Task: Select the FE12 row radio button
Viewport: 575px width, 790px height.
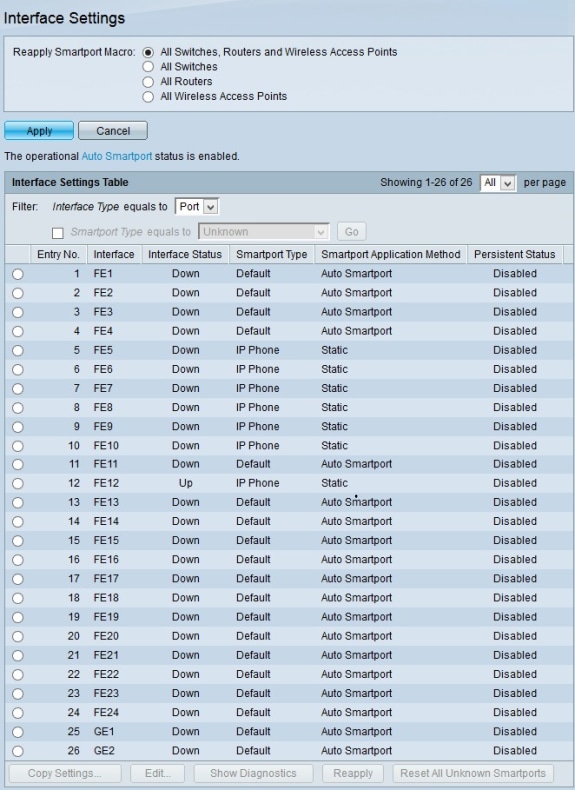Action: (x=18, y=484)
